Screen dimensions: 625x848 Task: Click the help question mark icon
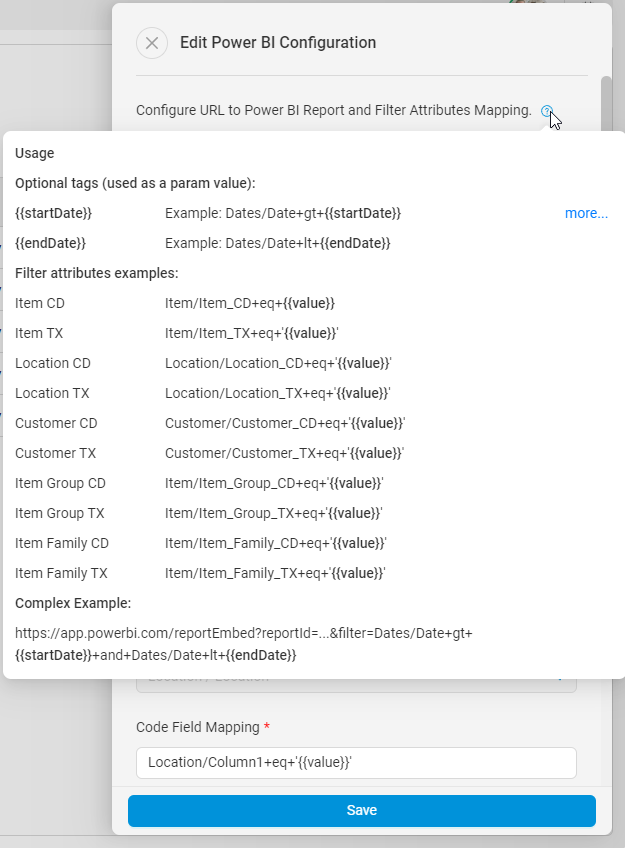(x=547, y=111)
